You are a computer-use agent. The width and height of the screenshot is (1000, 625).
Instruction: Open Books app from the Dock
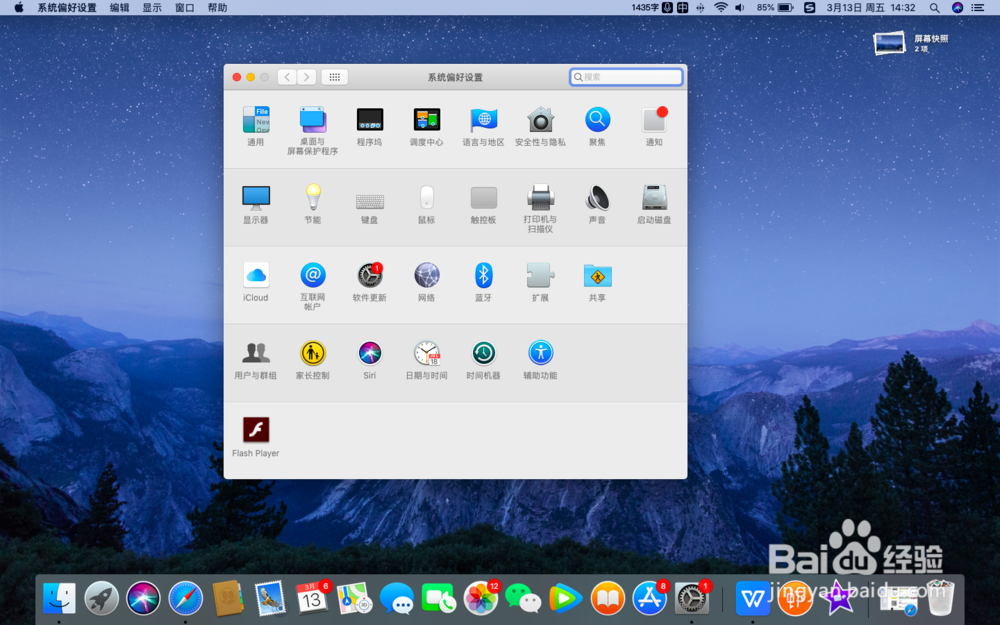tap(607, 598)
